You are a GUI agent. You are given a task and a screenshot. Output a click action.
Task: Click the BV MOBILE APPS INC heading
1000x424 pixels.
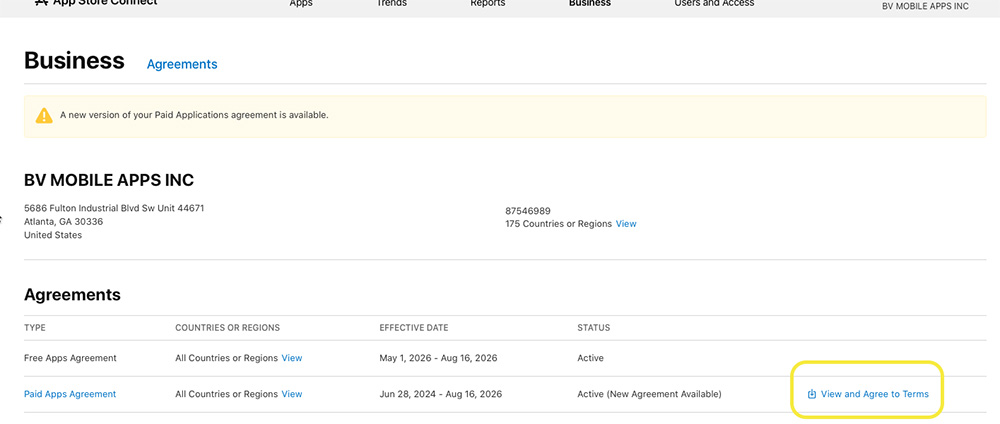pos(109,180)
